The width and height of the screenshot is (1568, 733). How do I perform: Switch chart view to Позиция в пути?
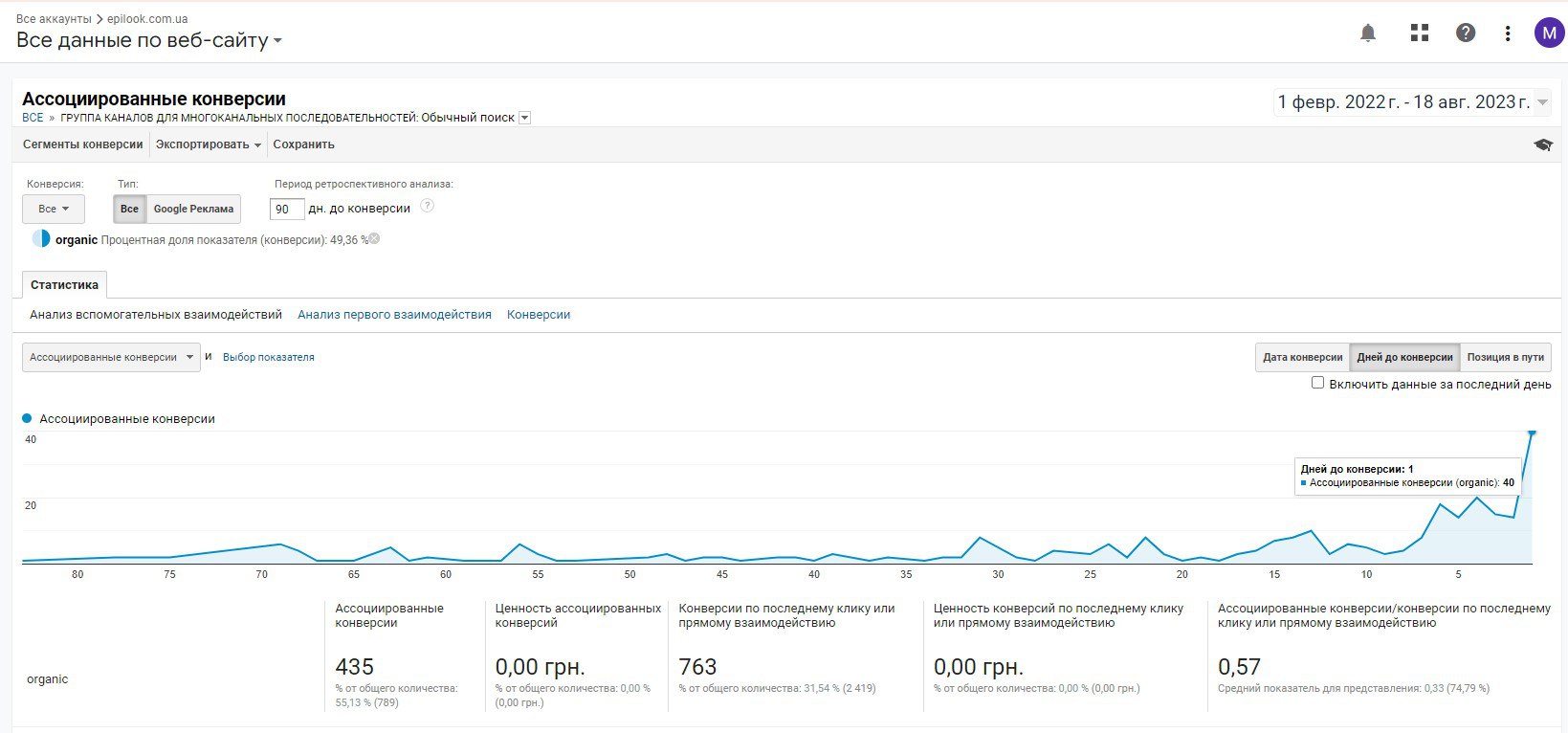[1505, 357]
